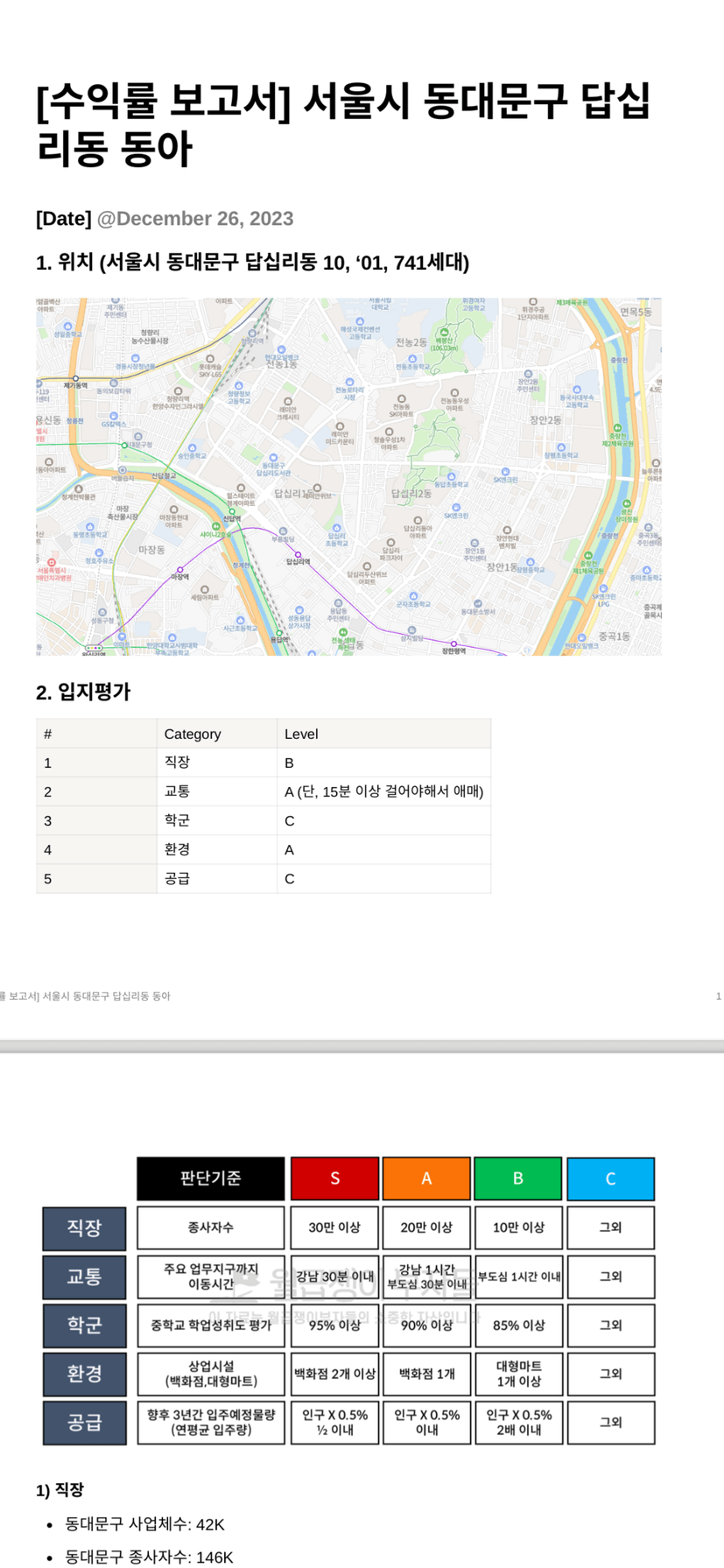Click the dark-blue '공급' row label in the chart
Image resolution: width=724 pixels, height=1568 pixels.
[x=84, y=1423]
